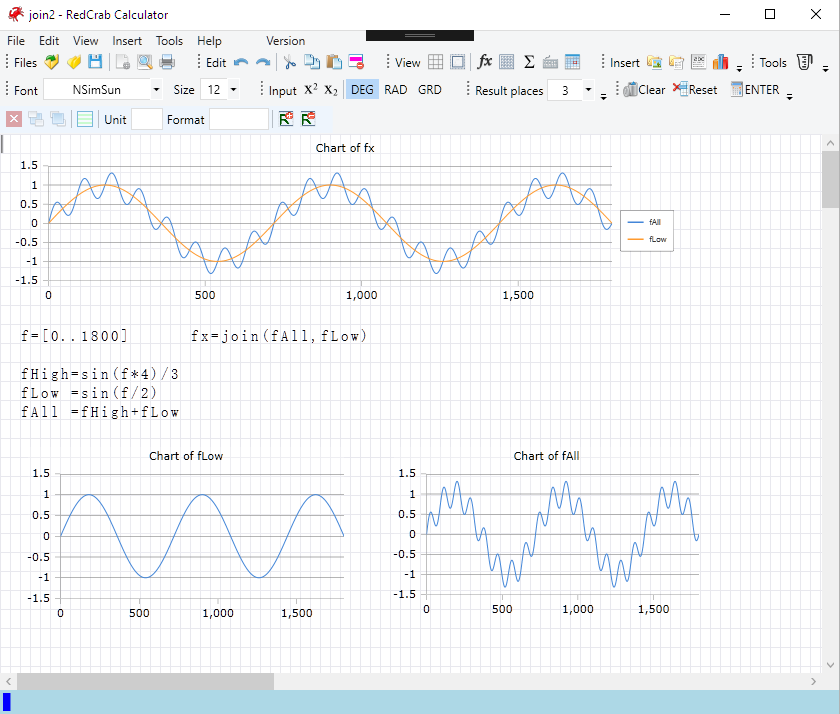Click the R plus icon after Format

[x=286, y=119]
